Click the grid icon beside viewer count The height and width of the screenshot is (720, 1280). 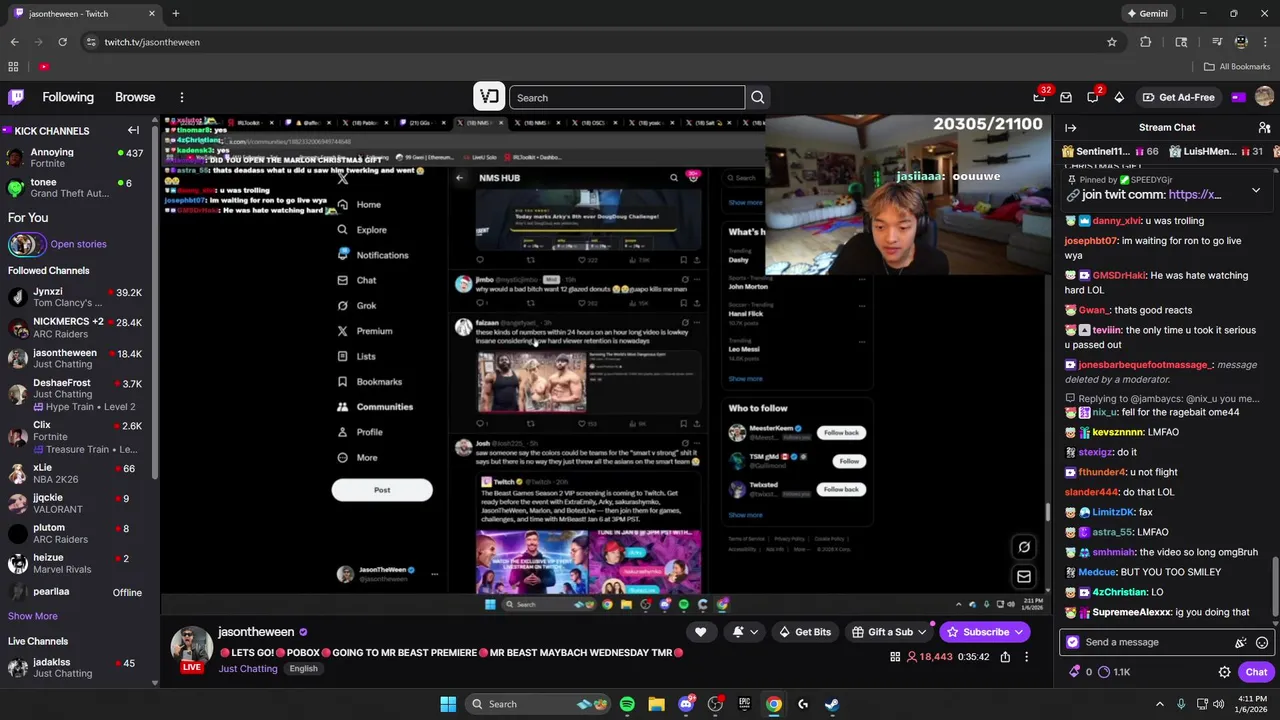tap(895, 657)
